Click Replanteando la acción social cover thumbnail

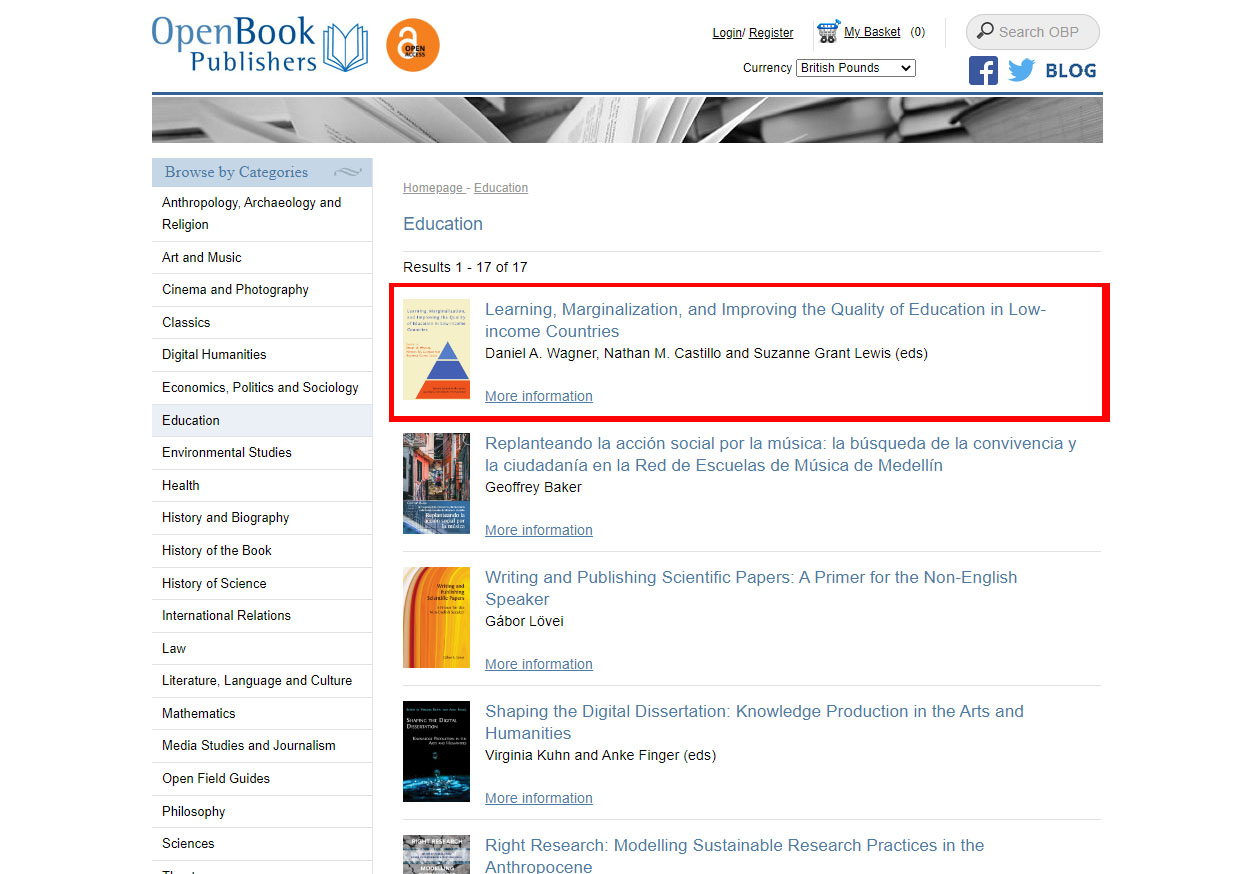coord(436,483)
